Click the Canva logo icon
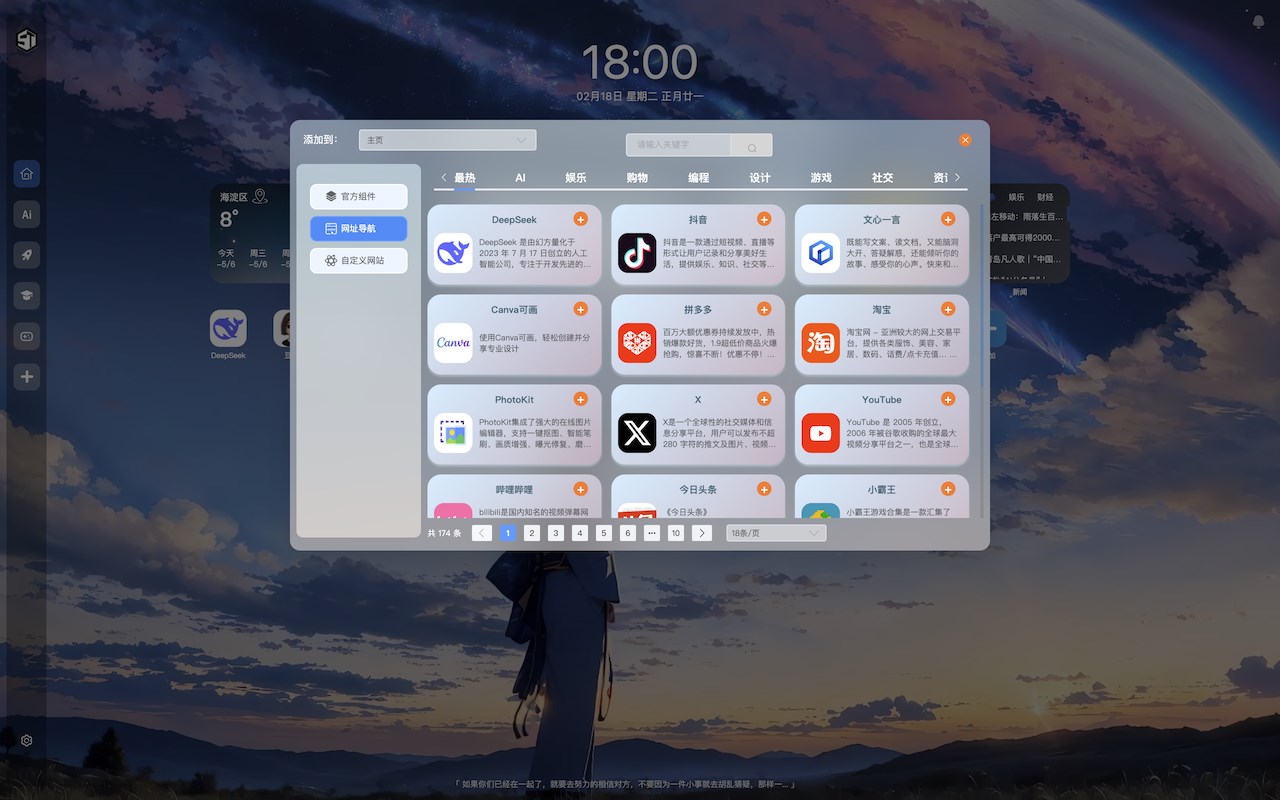1280x800 pixels. click(x=453, y=343)
